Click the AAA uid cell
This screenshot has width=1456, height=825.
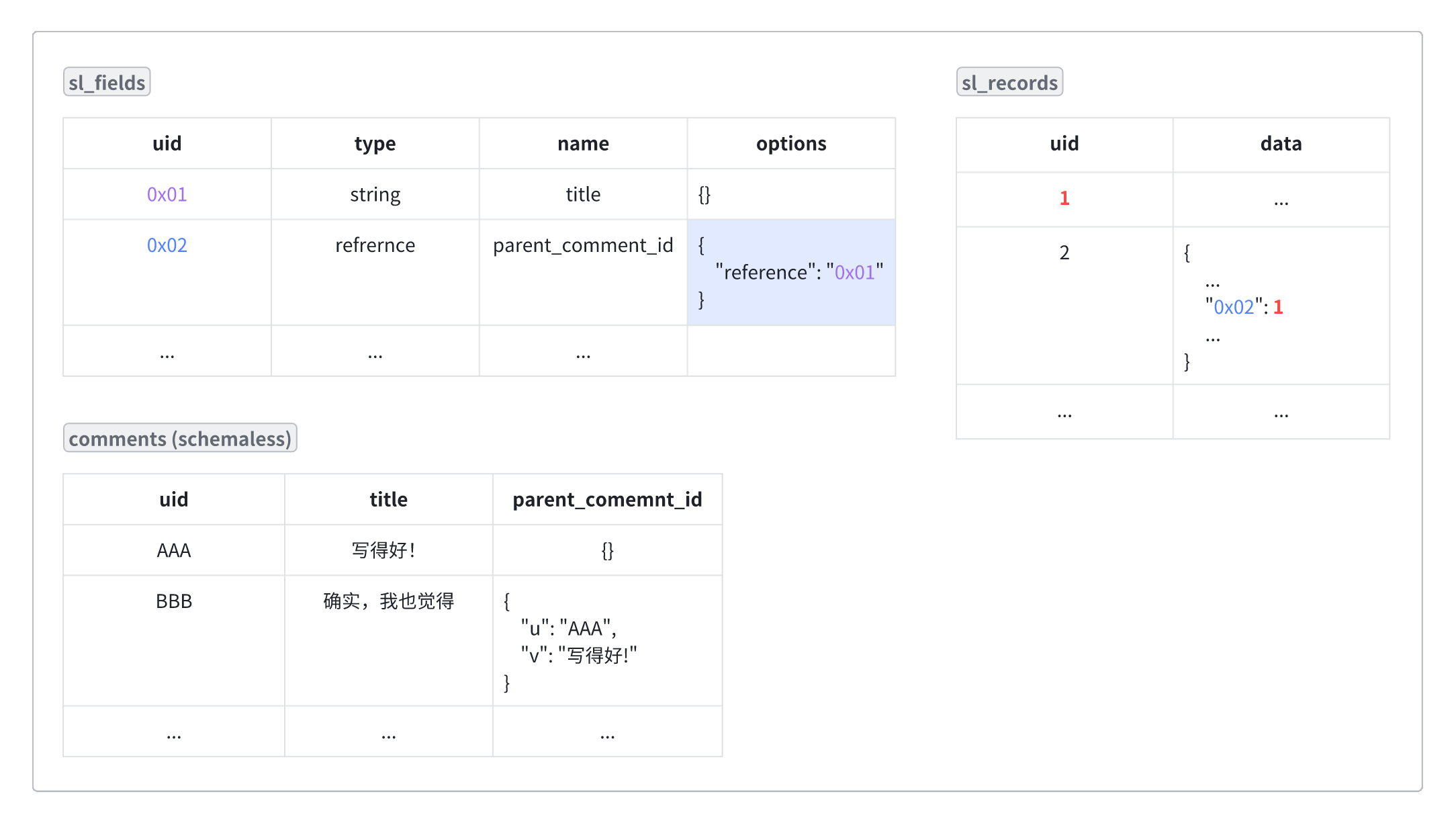coord(173,550)
